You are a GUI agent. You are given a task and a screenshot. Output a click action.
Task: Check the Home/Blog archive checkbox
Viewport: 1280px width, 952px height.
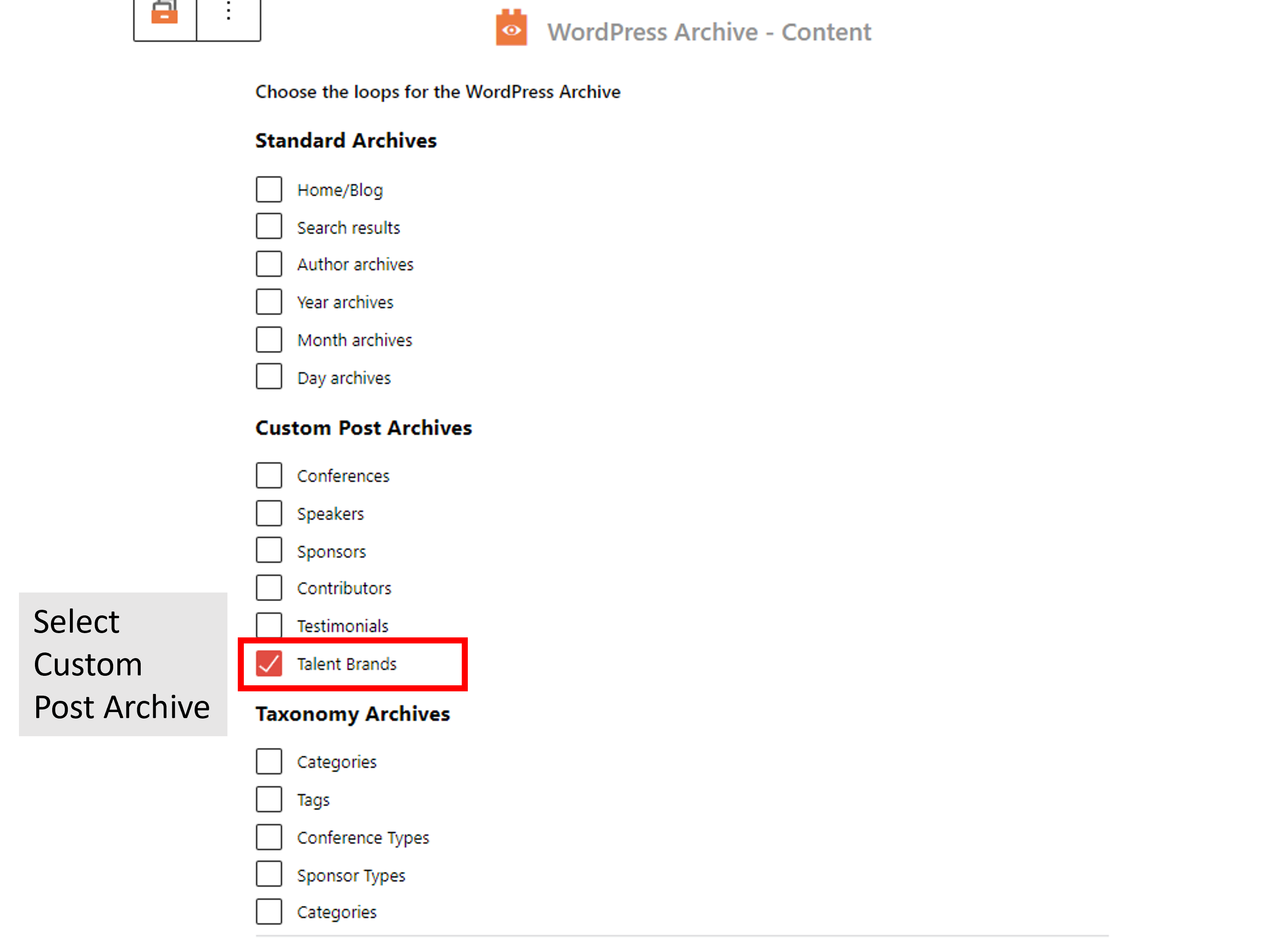(x=269, y=189)
